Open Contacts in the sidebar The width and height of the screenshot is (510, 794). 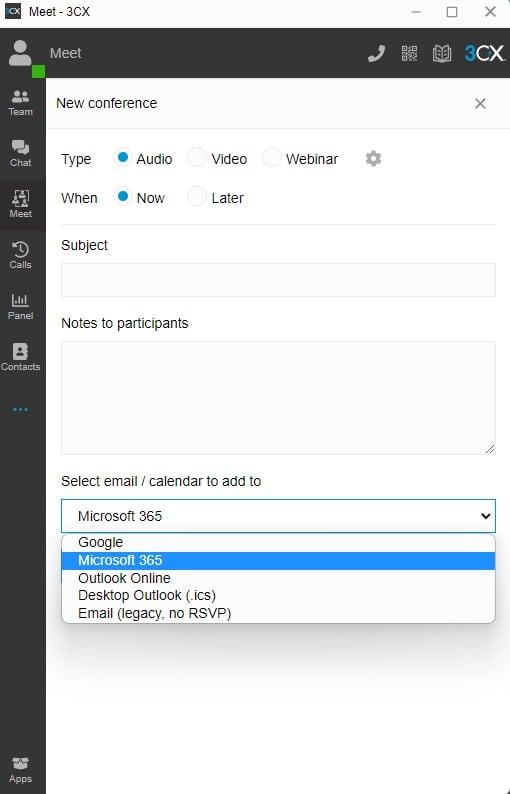click(20, 358)
